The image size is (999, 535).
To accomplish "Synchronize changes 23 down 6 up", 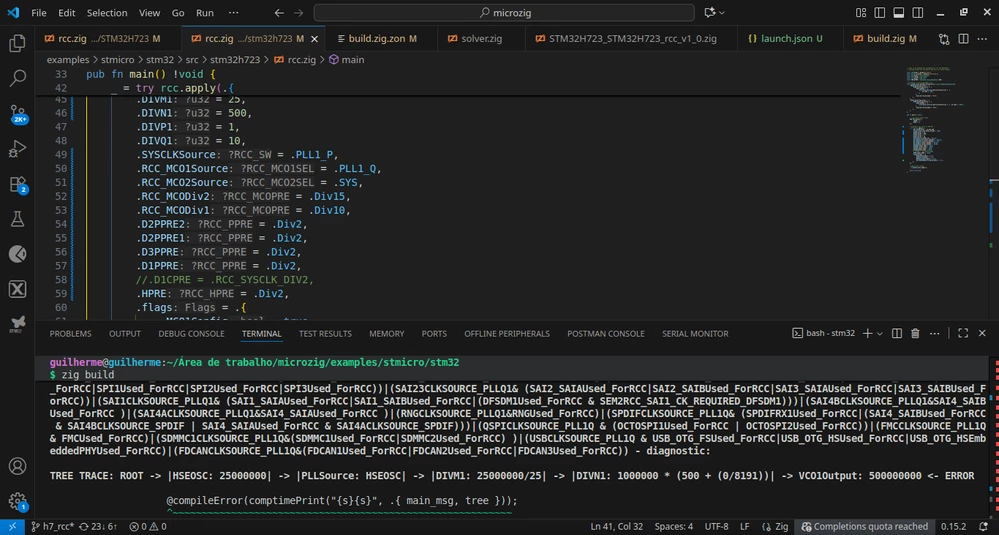I will [97, 527].
